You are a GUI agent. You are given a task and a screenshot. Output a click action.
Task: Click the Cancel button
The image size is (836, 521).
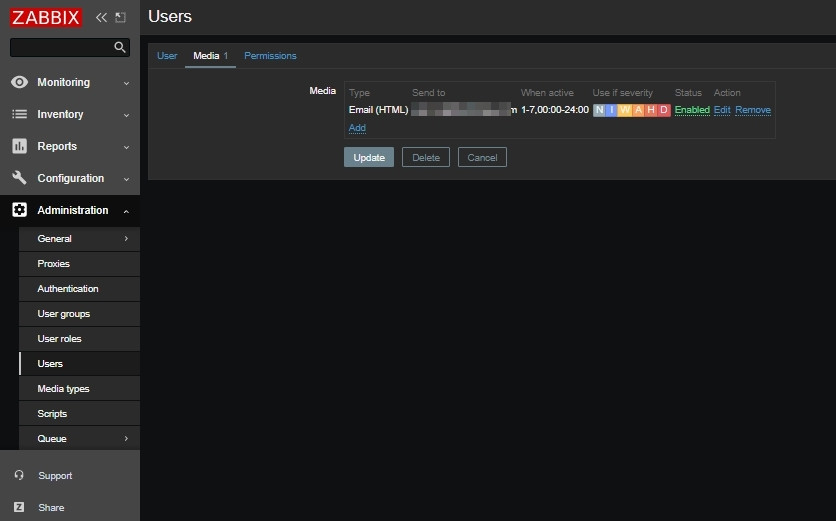tap(483, 157)
